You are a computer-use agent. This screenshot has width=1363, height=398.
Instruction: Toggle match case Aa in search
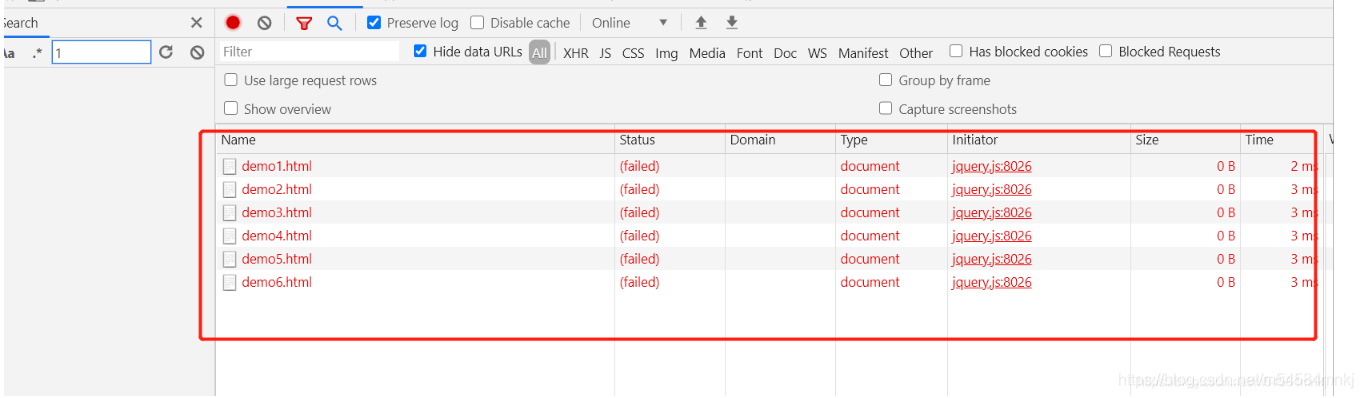pos(9,53)
